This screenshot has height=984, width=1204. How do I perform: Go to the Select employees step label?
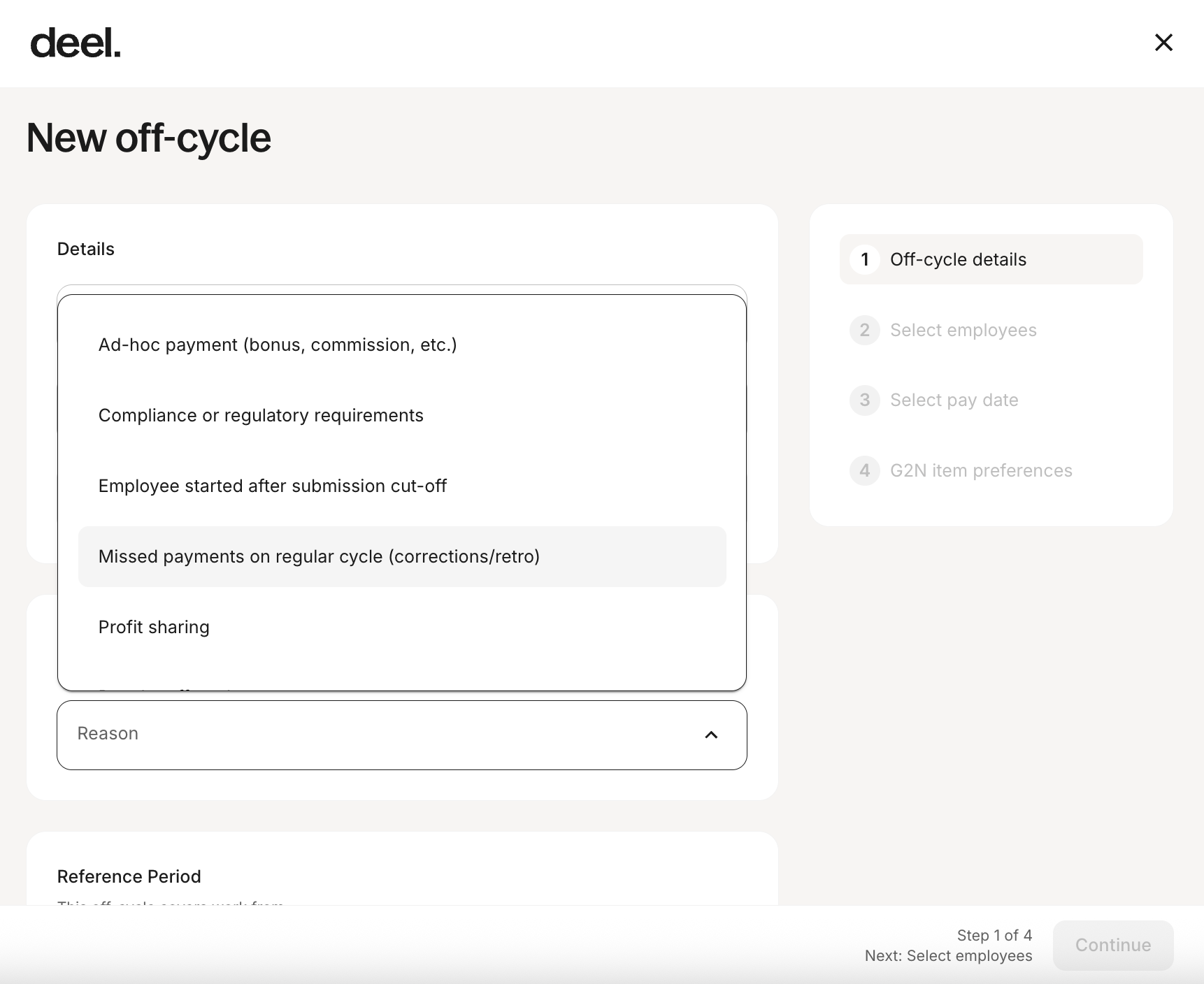[x=963, y=331]
